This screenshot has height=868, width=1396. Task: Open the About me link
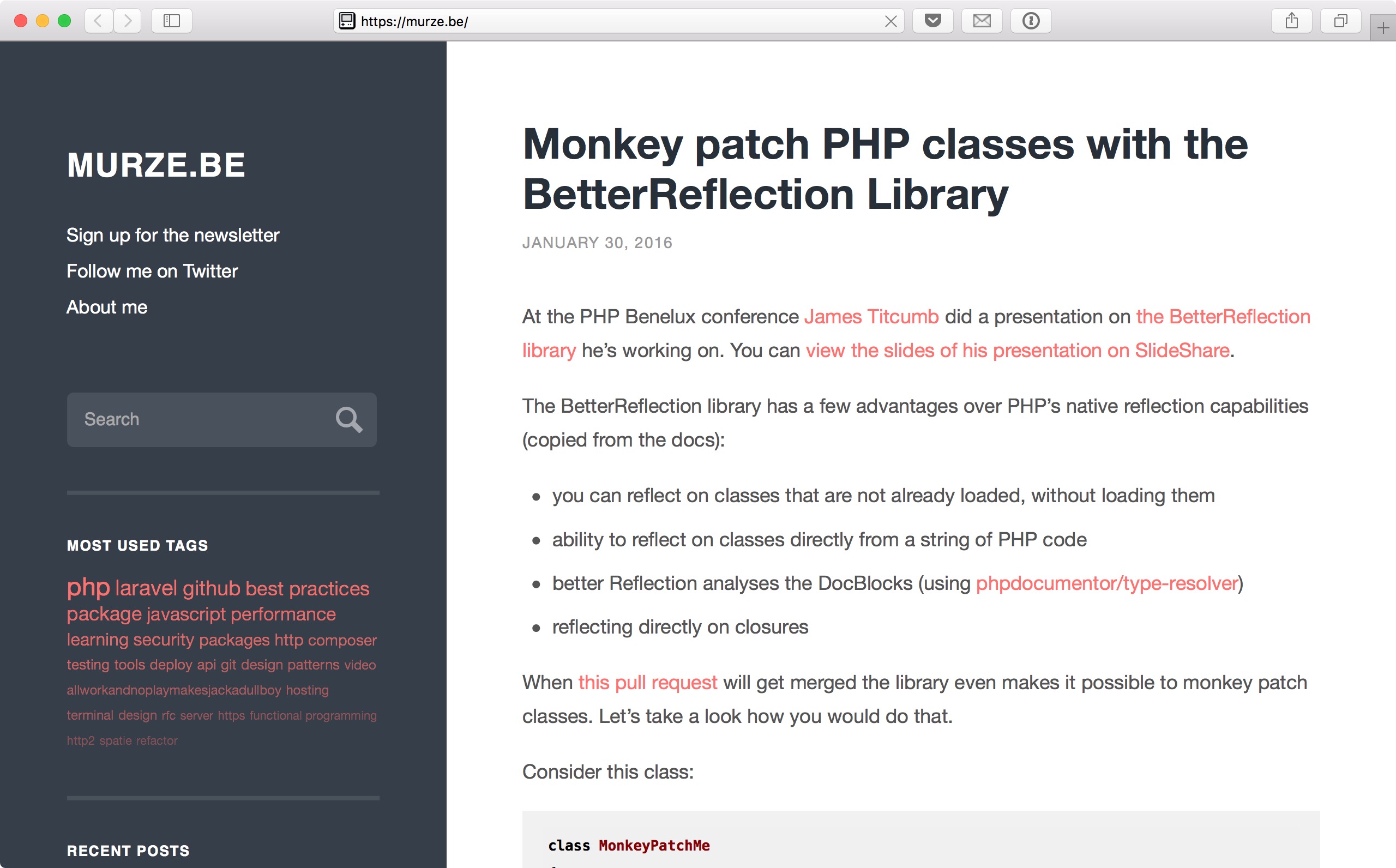click(107, 307)
